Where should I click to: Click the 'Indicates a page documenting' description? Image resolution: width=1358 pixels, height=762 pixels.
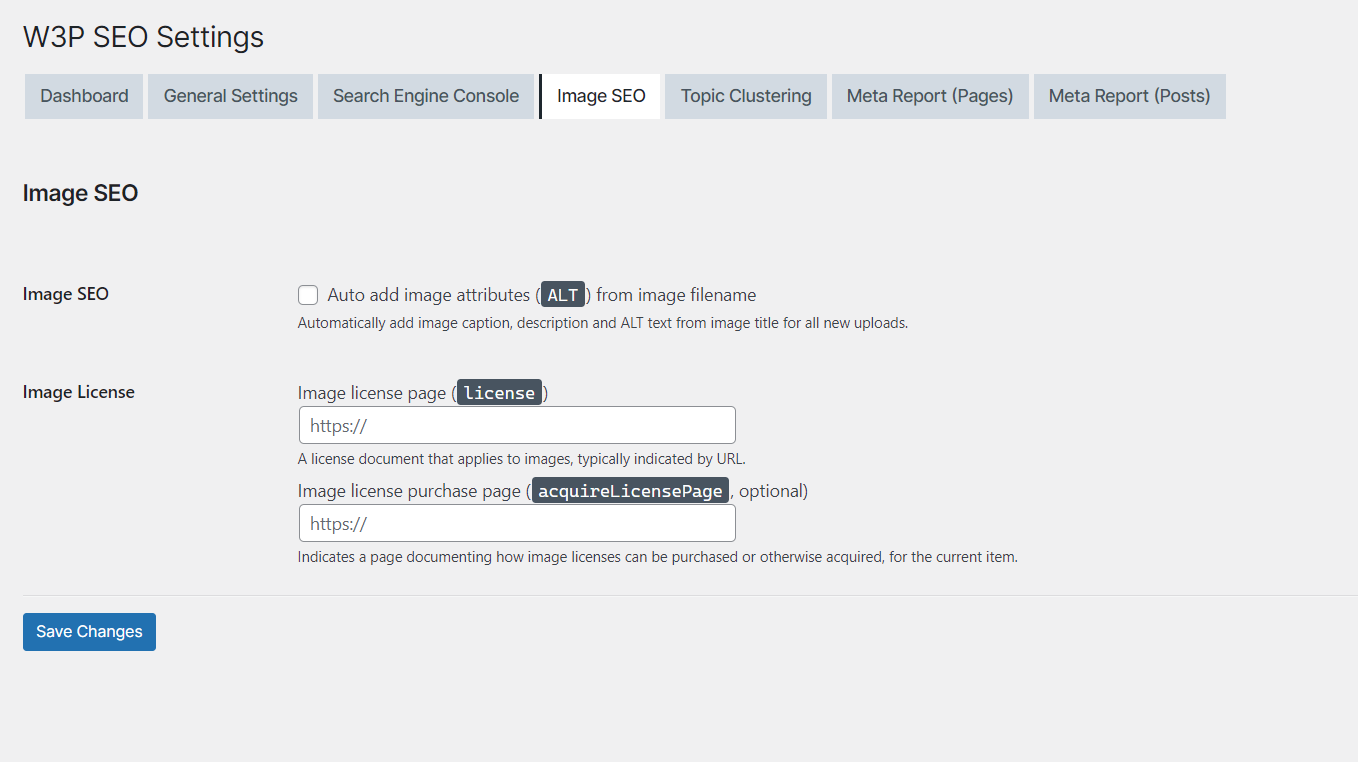tap(658, 557)
